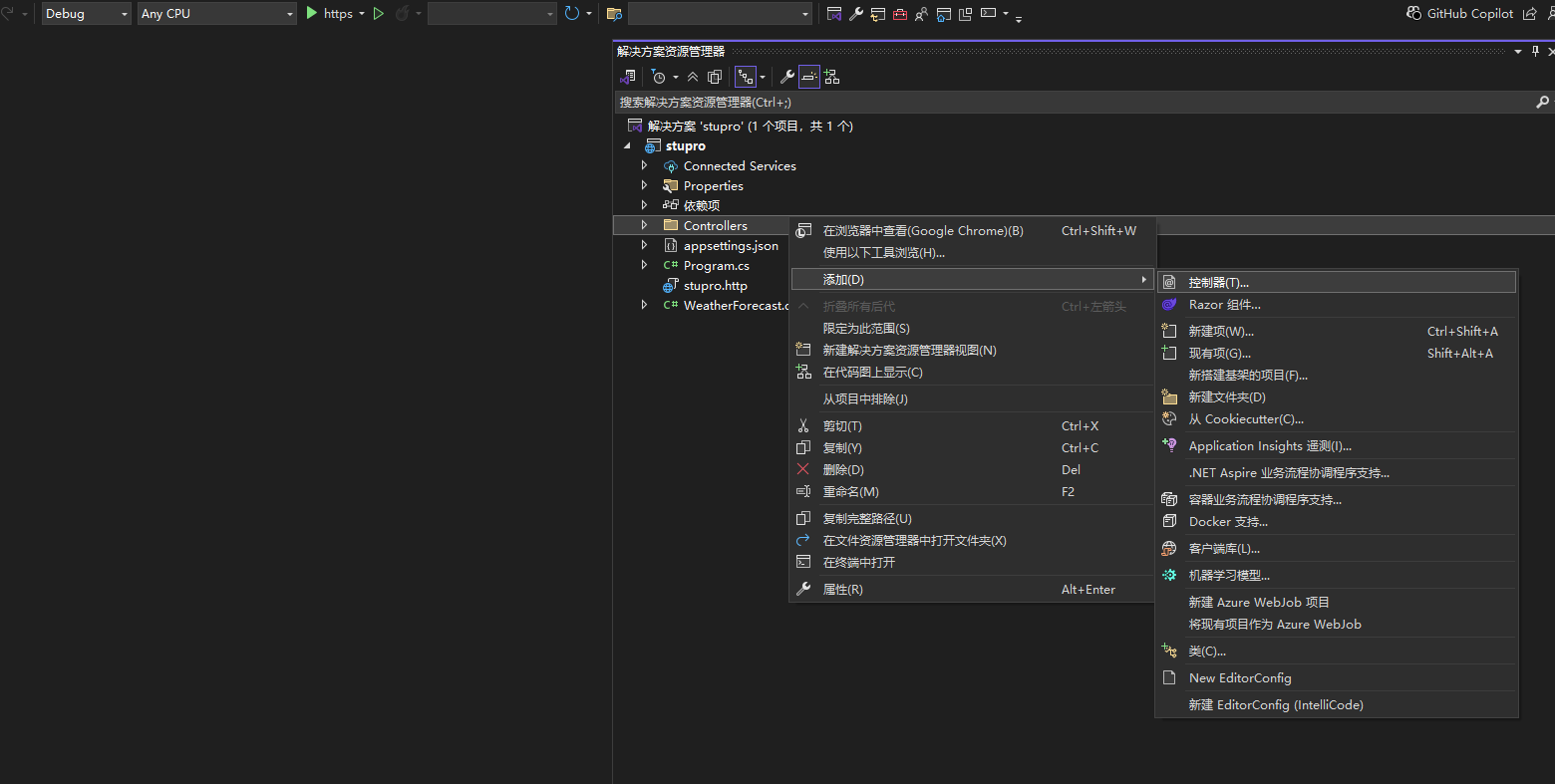Select 控制器(T)... from the Add submenu

click(1337, 283)
